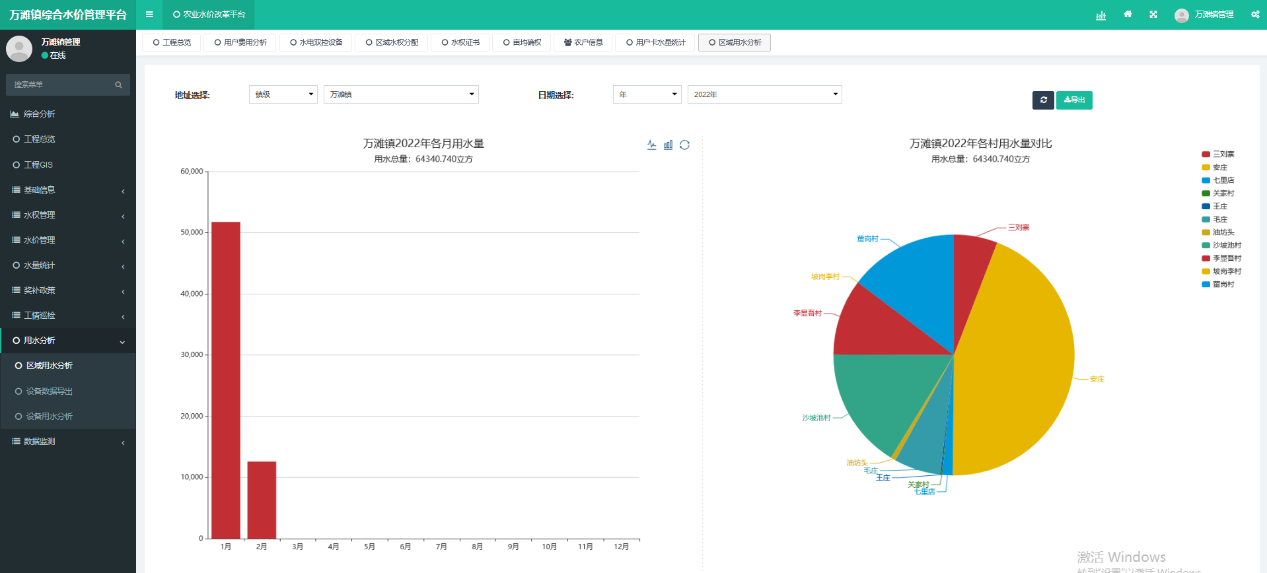
Task: Toggle 安庄 series in pie legend
Action: (1219, 167)
